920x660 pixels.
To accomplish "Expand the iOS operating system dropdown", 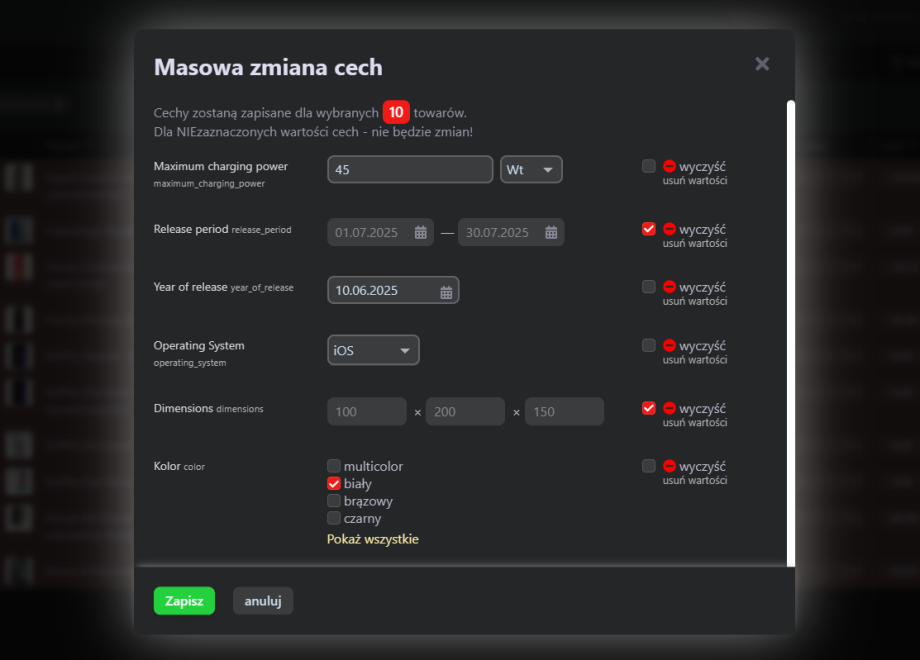I will coord(373,351).
